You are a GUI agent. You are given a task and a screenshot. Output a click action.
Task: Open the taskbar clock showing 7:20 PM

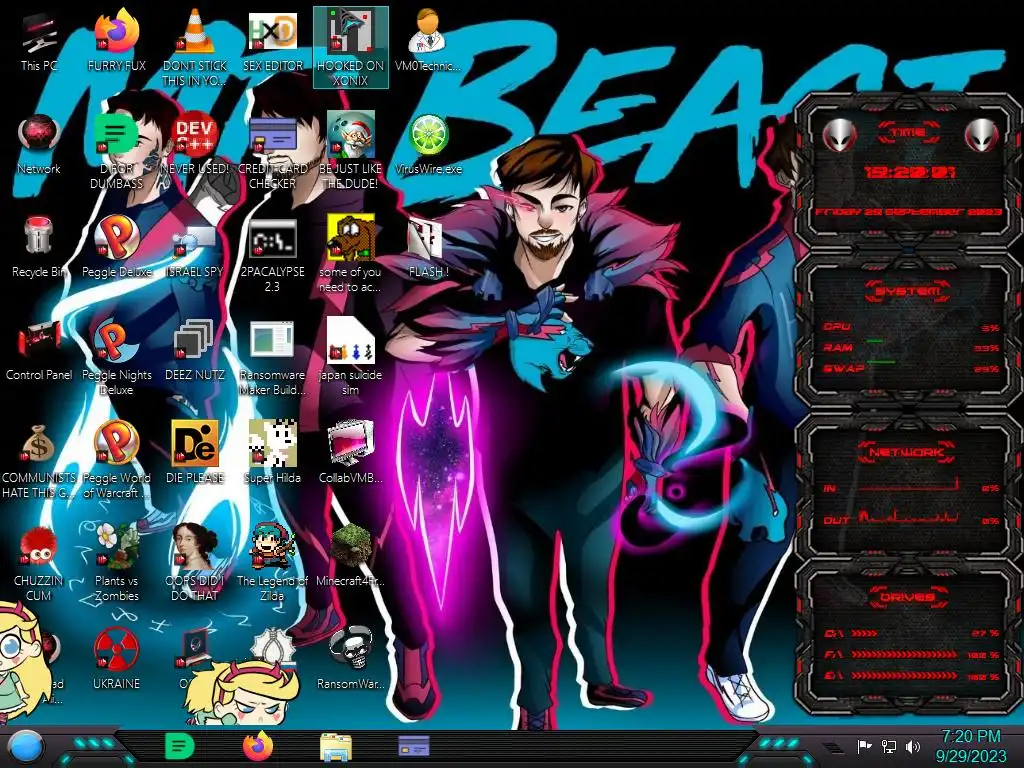click(970, 746)
